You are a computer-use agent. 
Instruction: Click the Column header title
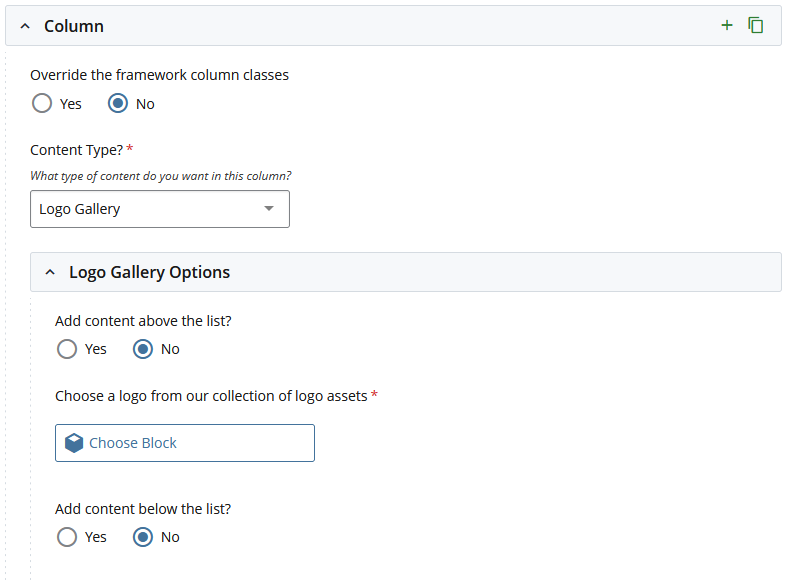[74, 26]
